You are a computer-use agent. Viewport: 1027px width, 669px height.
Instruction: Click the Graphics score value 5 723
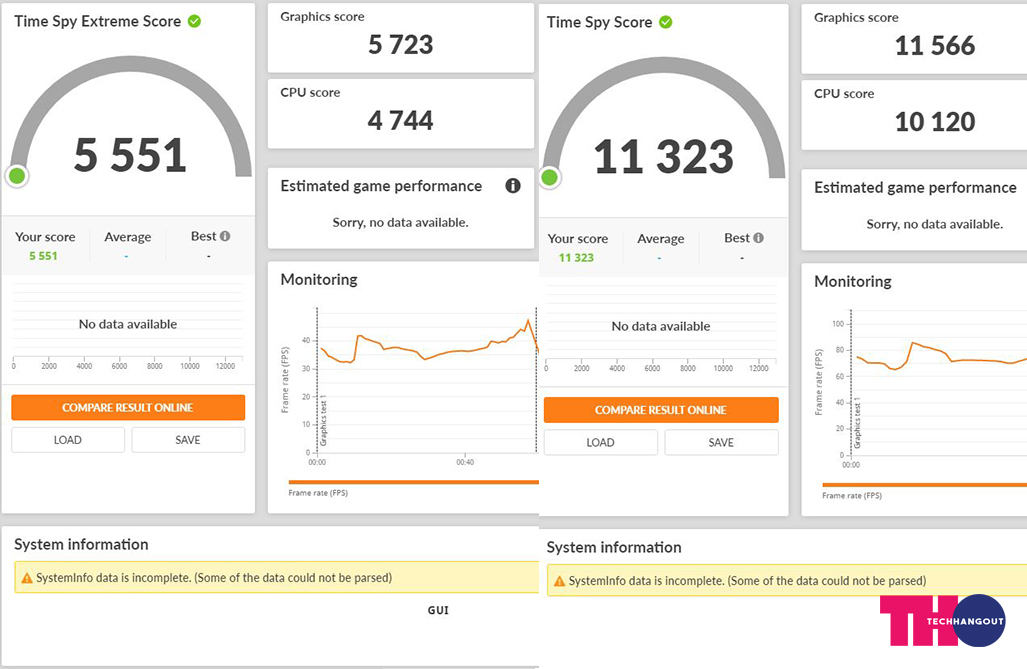401,45
